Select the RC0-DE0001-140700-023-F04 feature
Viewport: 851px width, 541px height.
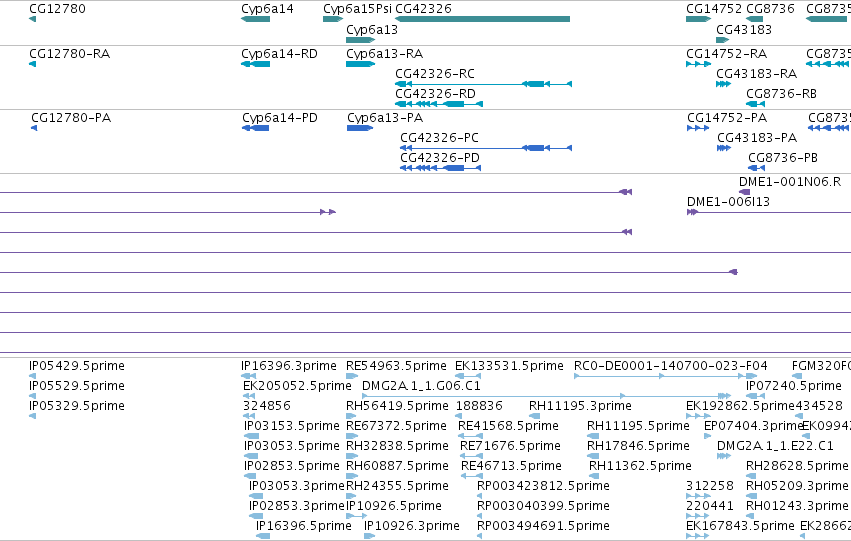click(666, 375)
